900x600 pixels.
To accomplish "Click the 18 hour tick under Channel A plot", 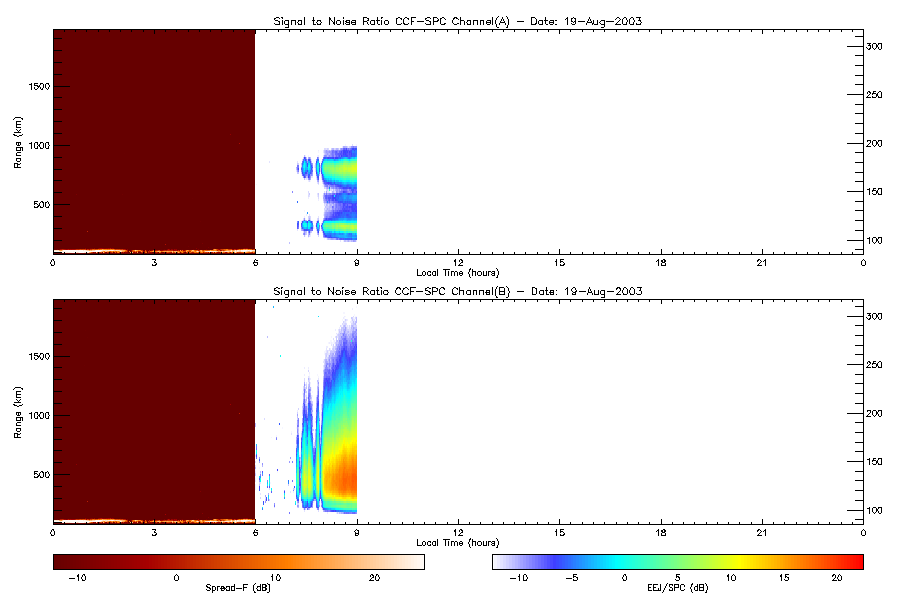I will (x=661, y=263).
